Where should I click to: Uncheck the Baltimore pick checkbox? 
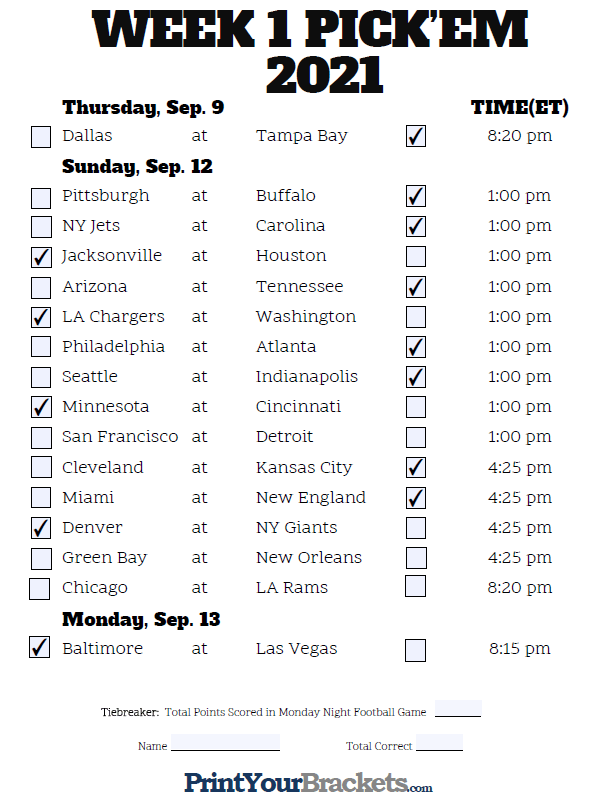pyautogui.click(x=40, y=648)
